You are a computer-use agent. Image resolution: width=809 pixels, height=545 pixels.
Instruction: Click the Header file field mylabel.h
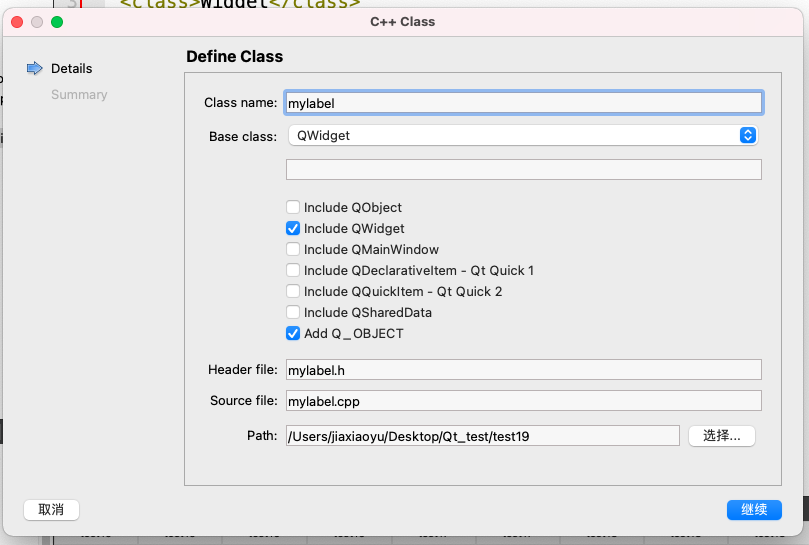click(x=524, y=370)
